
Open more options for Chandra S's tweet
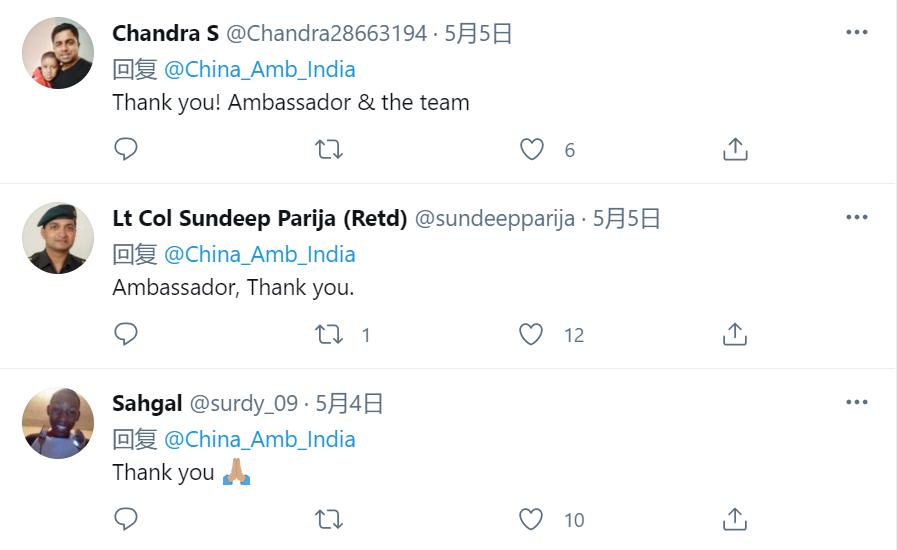857,32
